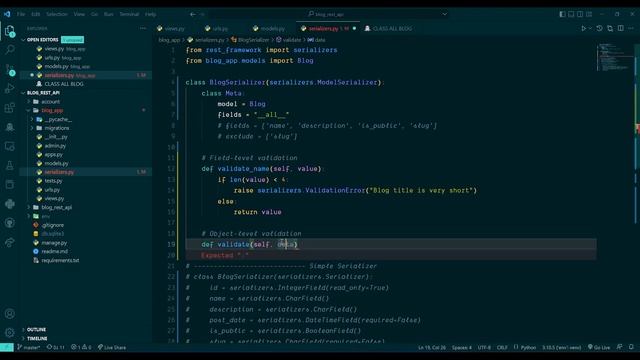Image resolution: width=640 pixels, height=360 pixels.
Task: Open the Python extension view in activity bar
Action: coord(10,204)
